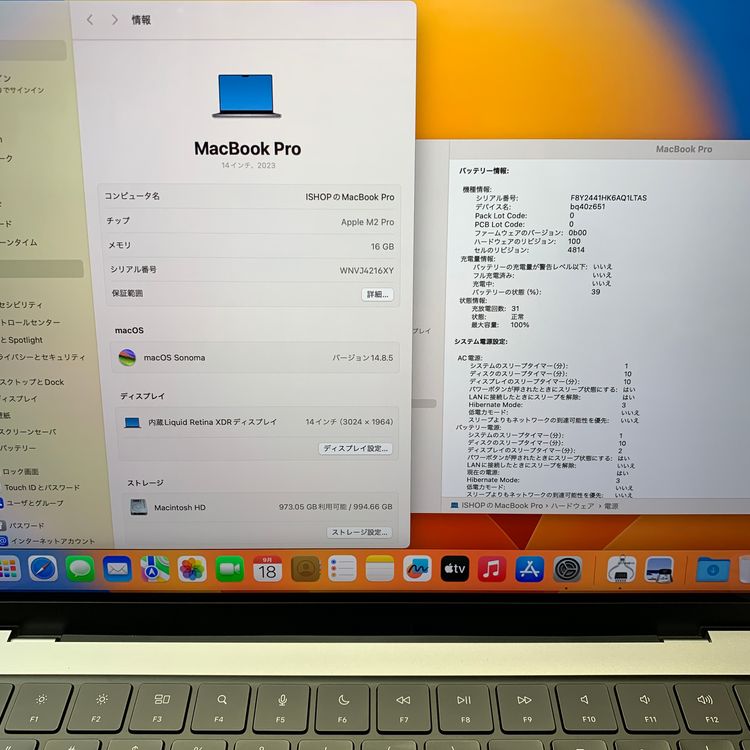Open Notes from the Dock
The width and height of the screenshot is (750, 750).
[380, 569]
